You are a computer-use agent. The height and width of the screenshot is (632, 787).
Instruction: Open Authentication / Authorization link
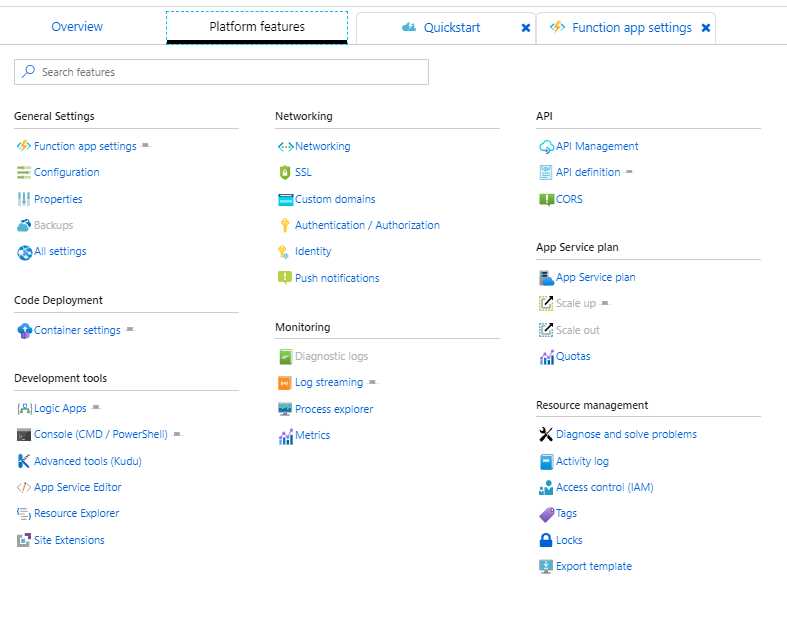[367, 225]
